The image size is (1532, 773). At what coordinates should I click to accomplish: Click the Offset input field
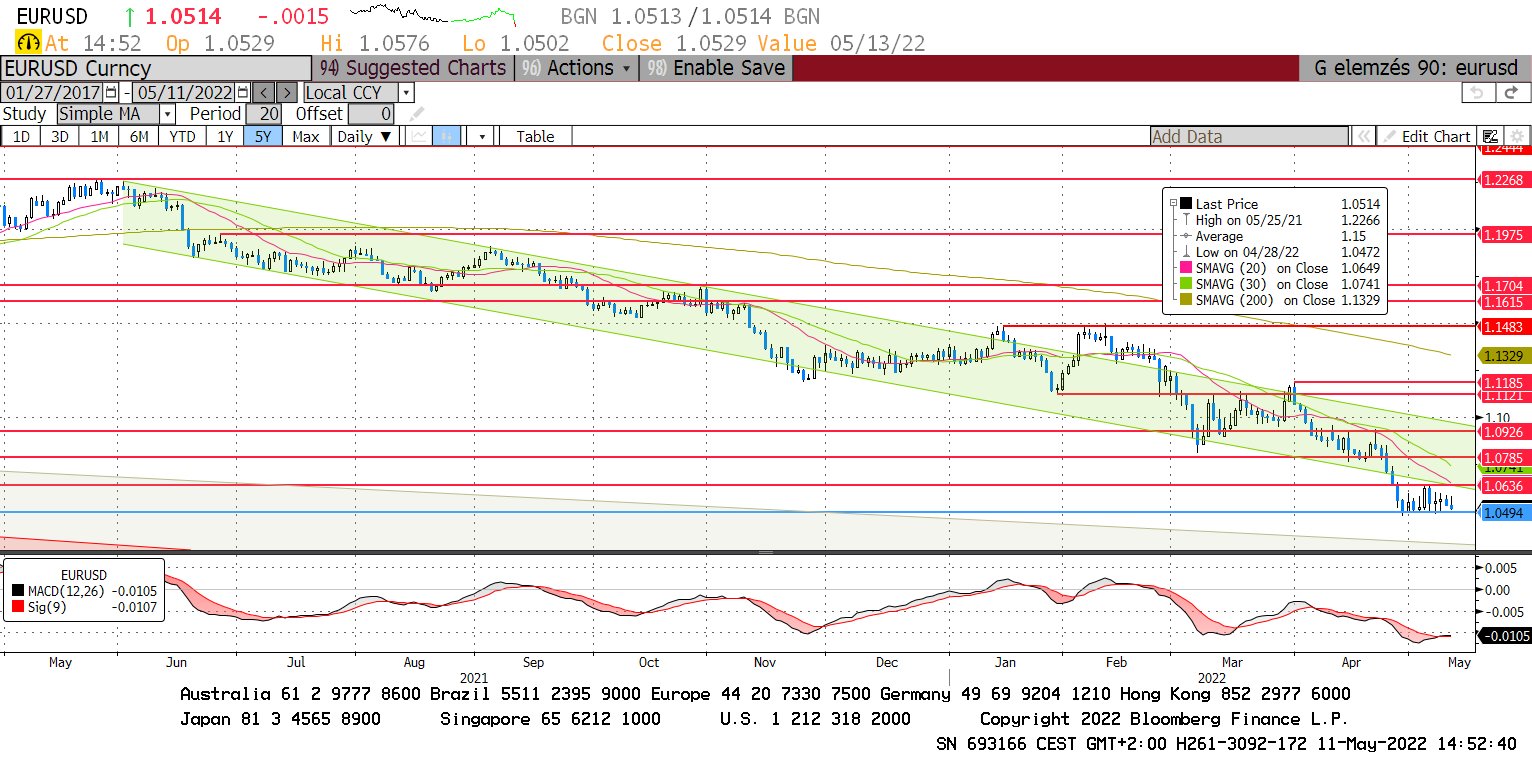coord(370,114)
